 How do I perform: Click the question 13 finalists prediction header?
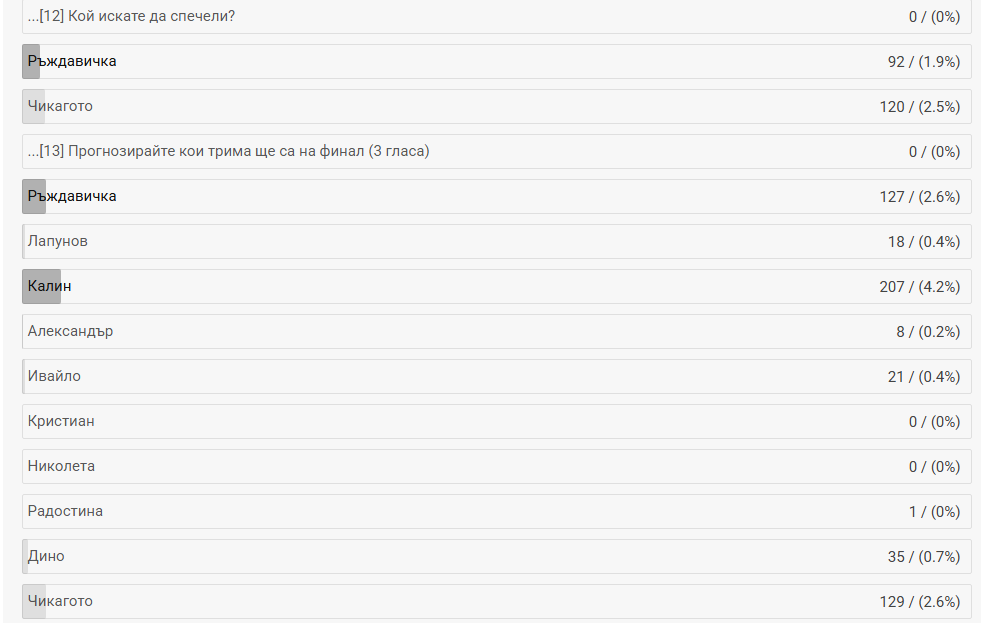496,152
